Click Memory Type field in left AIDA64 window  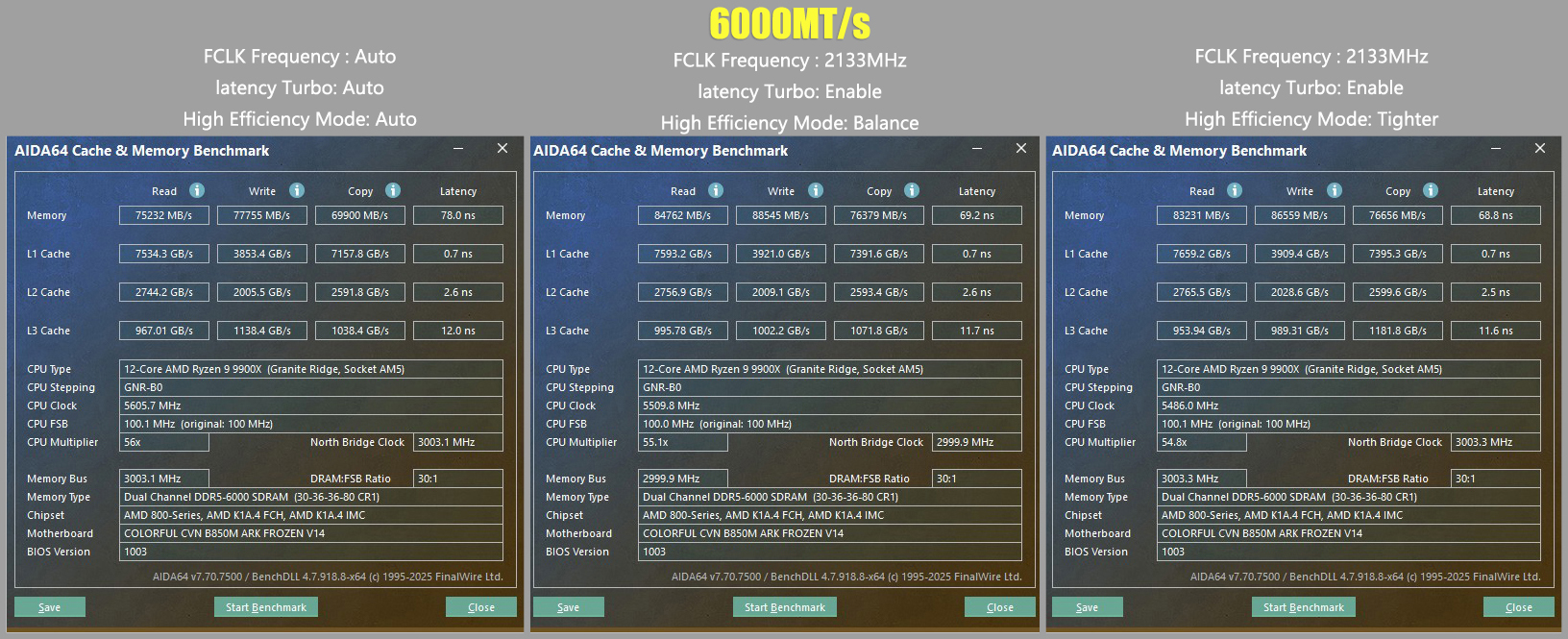coord(311,497)
